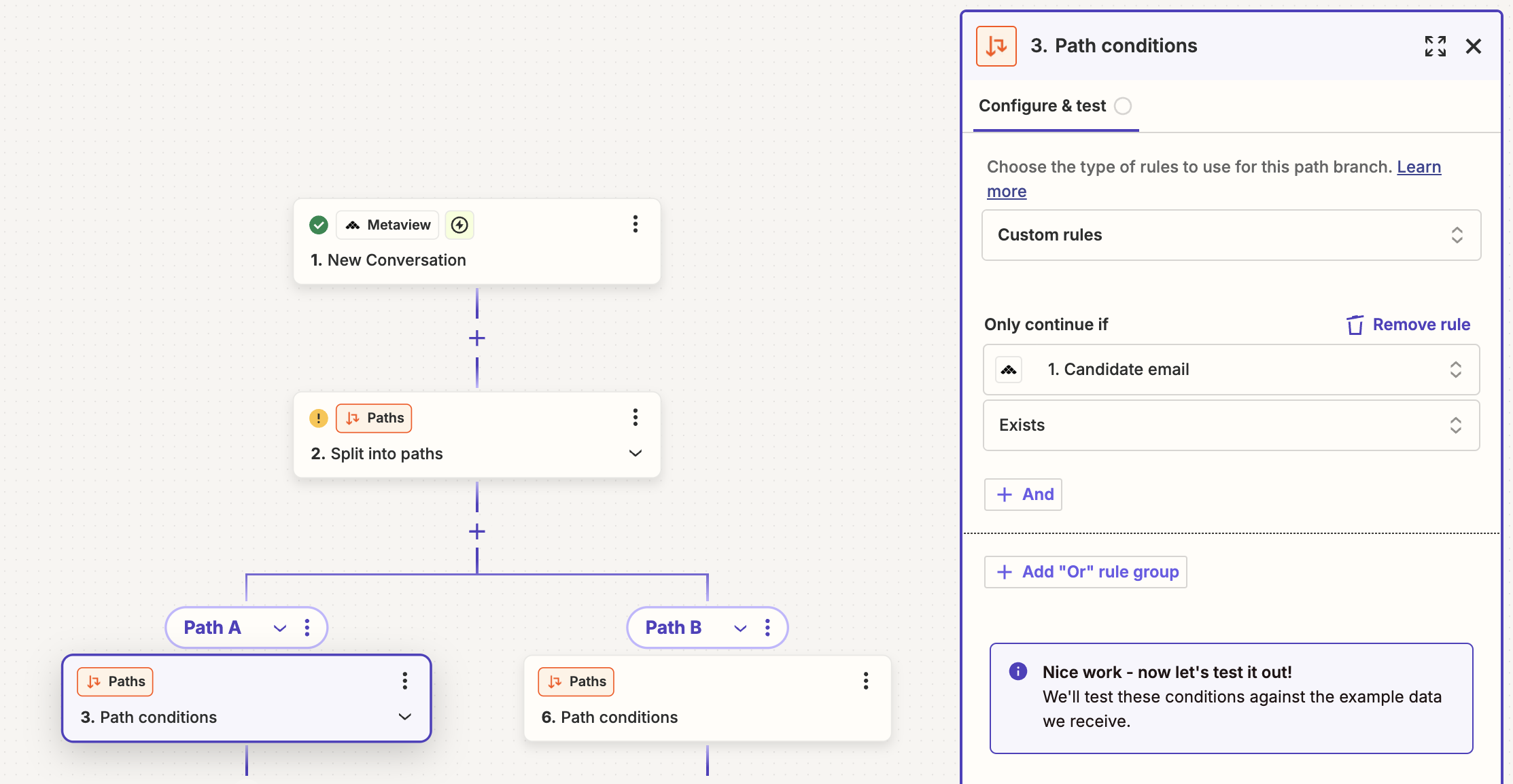This screenshot has height=784, width=1513.
Task: Open the Path B three-dot options menu
Action: pyautogui.click(x=767, y=628)
